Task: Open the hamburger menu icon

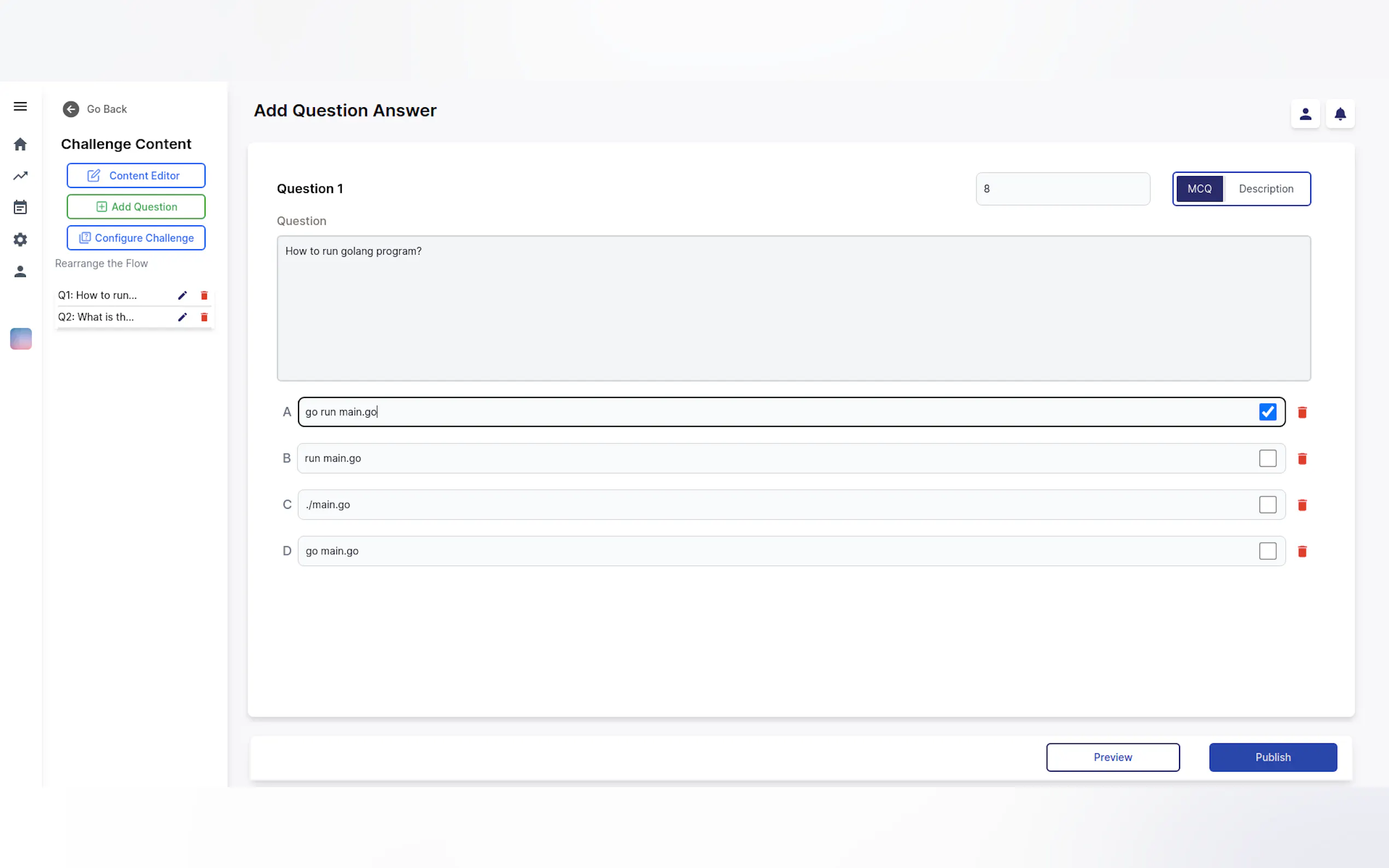Action: [20, 106]
